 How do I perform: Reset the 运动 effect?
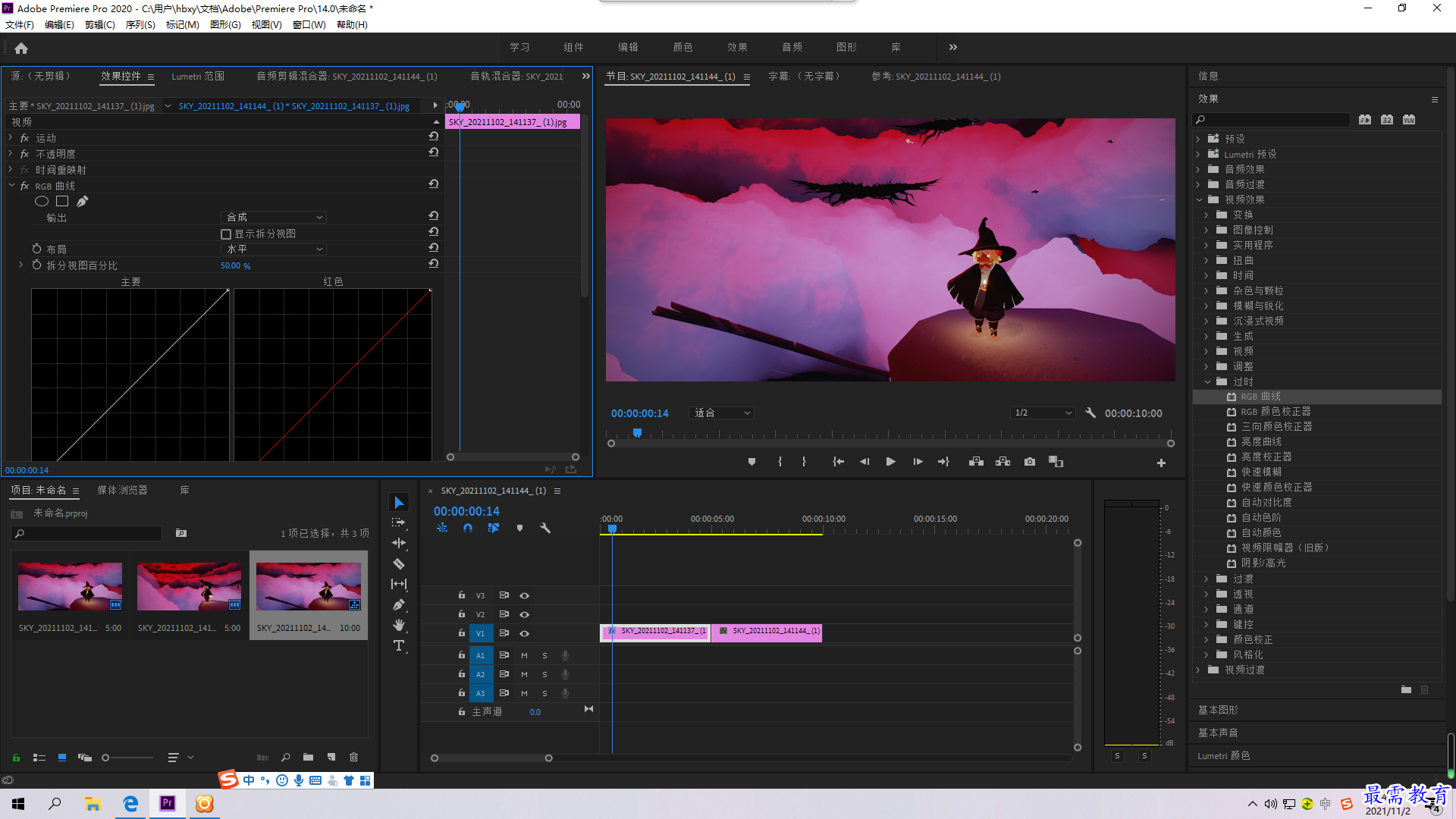coord(434,136)
